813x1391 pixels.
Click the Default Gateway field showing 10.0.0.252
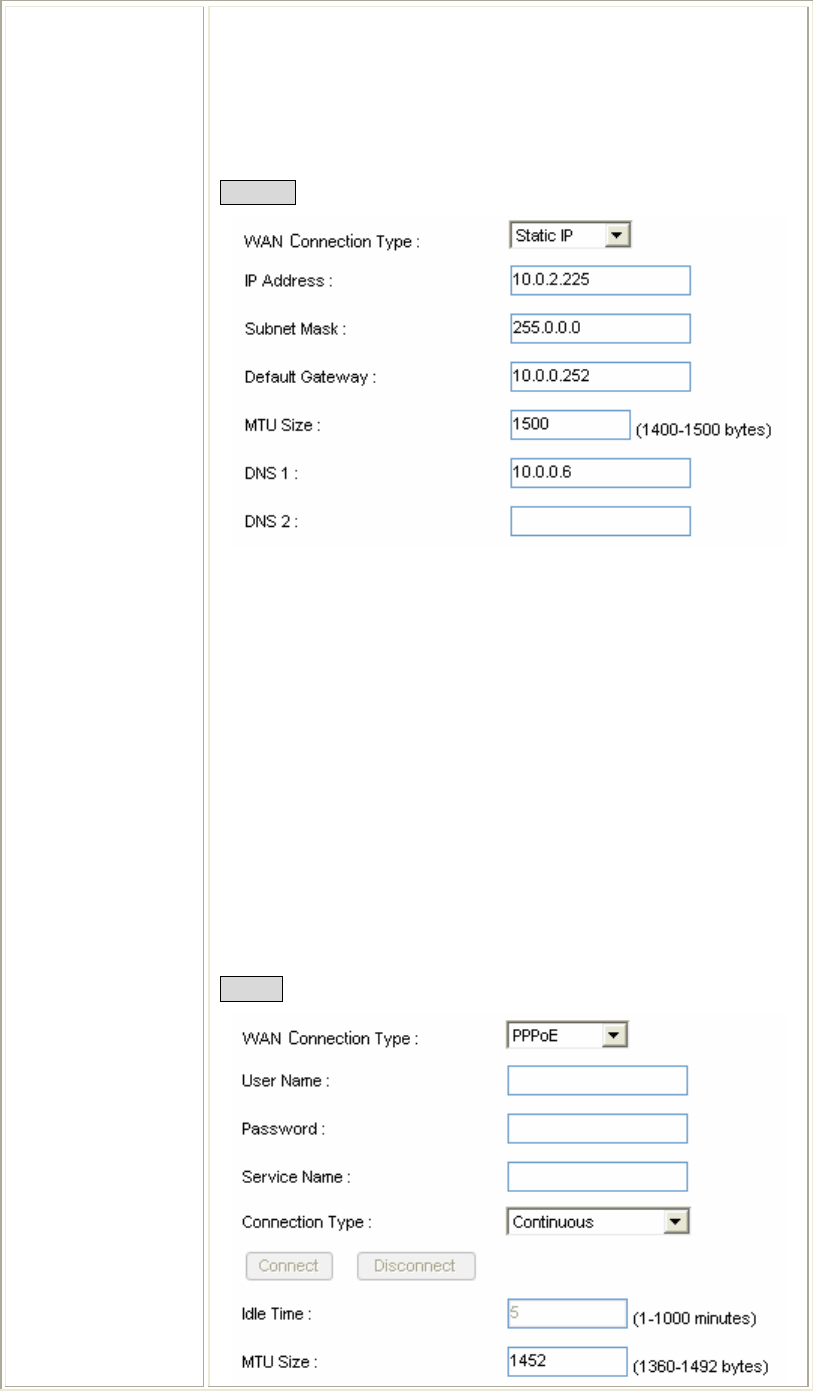tap(600, 376)
